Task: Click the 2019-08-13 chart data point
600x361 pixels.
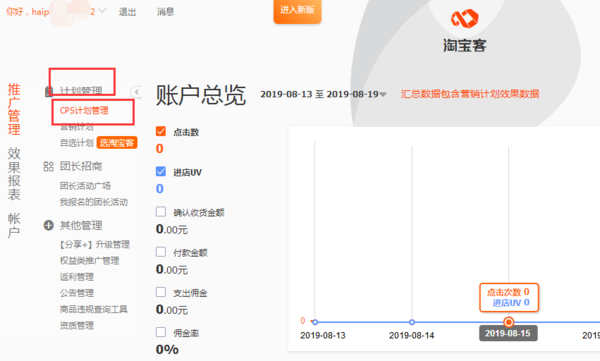Action: pyautogui.click(x=315, y=322)
